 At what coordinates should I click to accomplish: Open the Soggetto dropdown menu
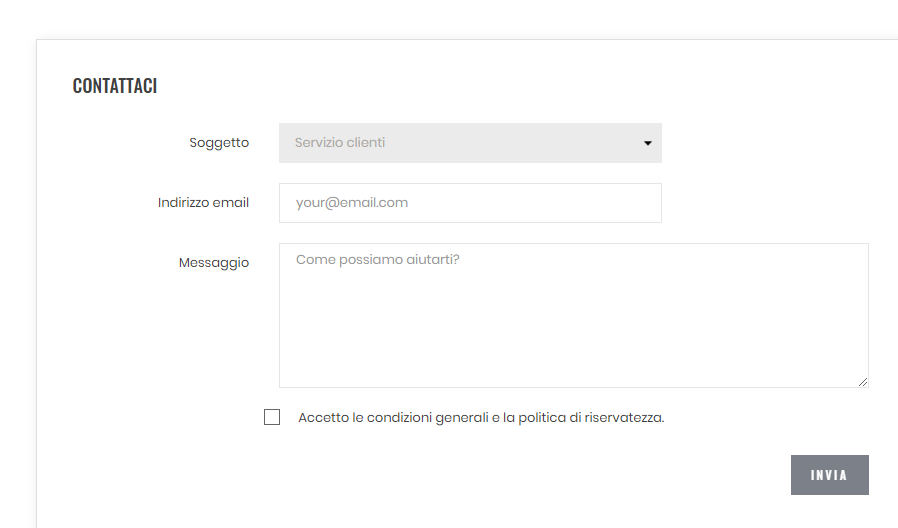470,143
